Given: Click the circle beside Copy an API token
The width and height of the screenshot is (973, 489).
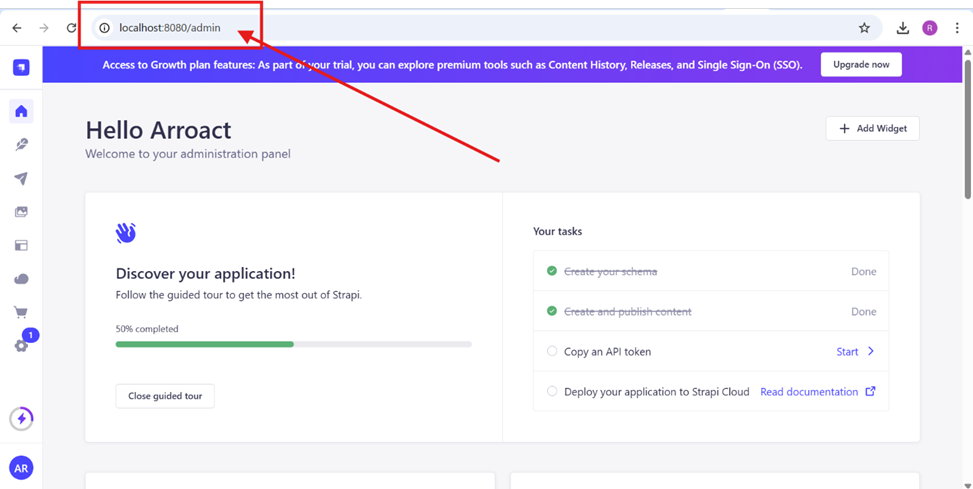Looking at the screenshot, I should coord(552,351).
